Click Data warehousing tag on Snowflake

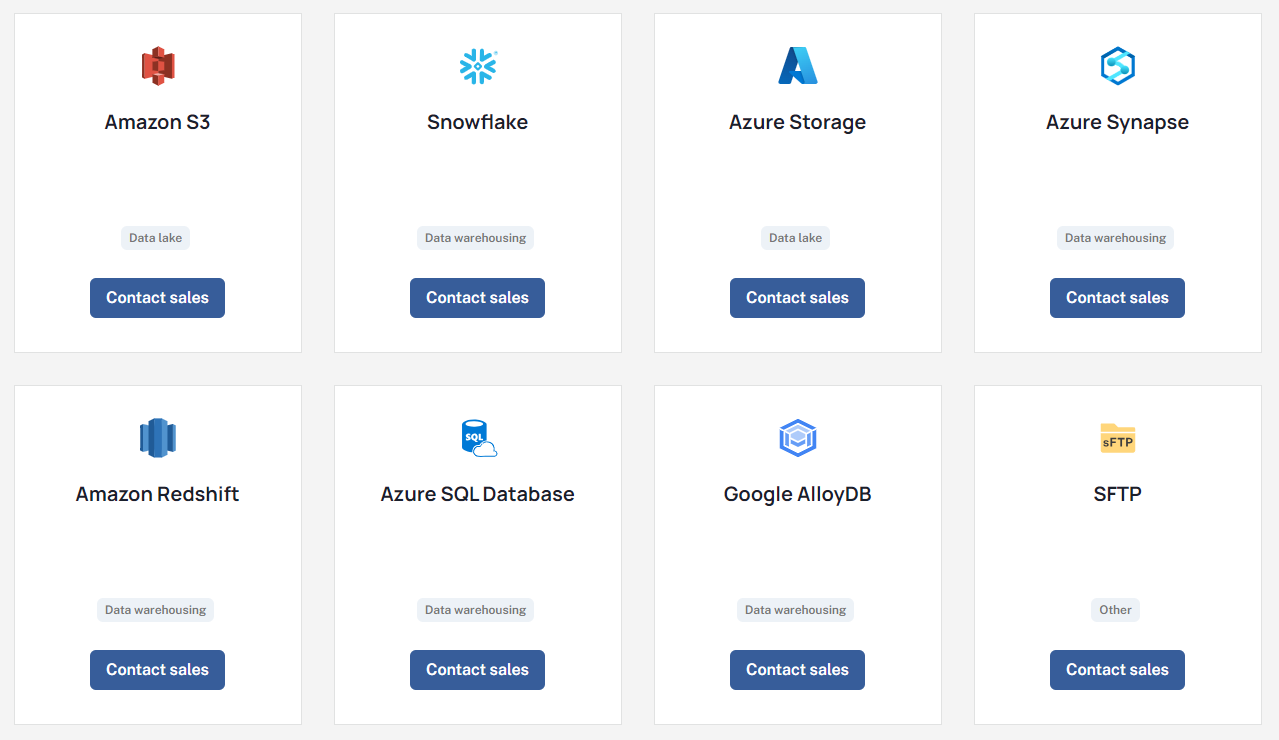point(475,238)
